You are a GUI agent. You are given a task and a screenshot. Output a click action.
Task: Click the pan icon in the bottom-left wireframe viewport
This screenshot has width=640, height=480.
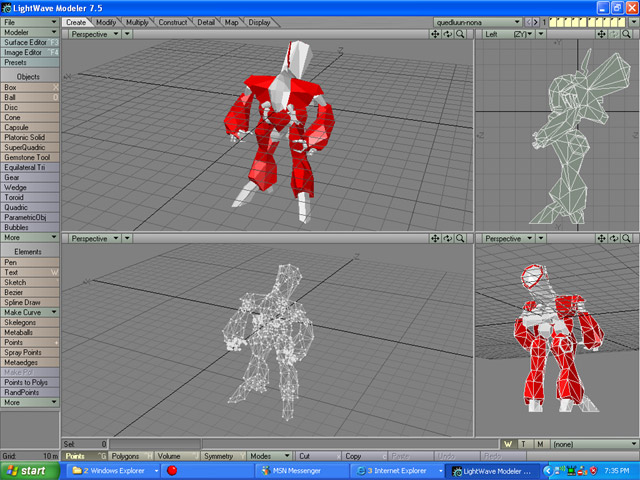[435, 238]
